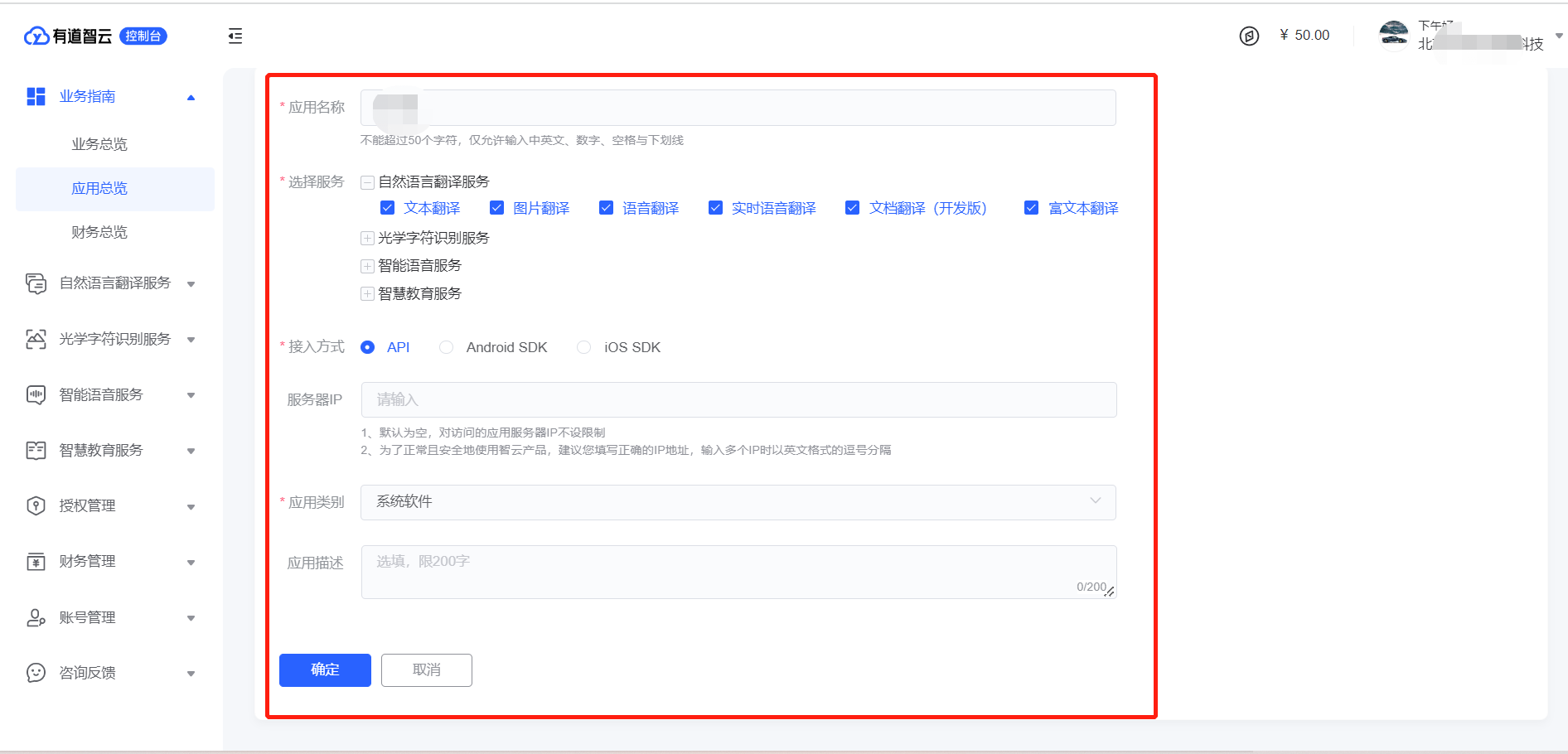Toggle the 富文本翻译 checkbox
The height and width of the screenshot is (754, 1568).
pos(1031,208)
